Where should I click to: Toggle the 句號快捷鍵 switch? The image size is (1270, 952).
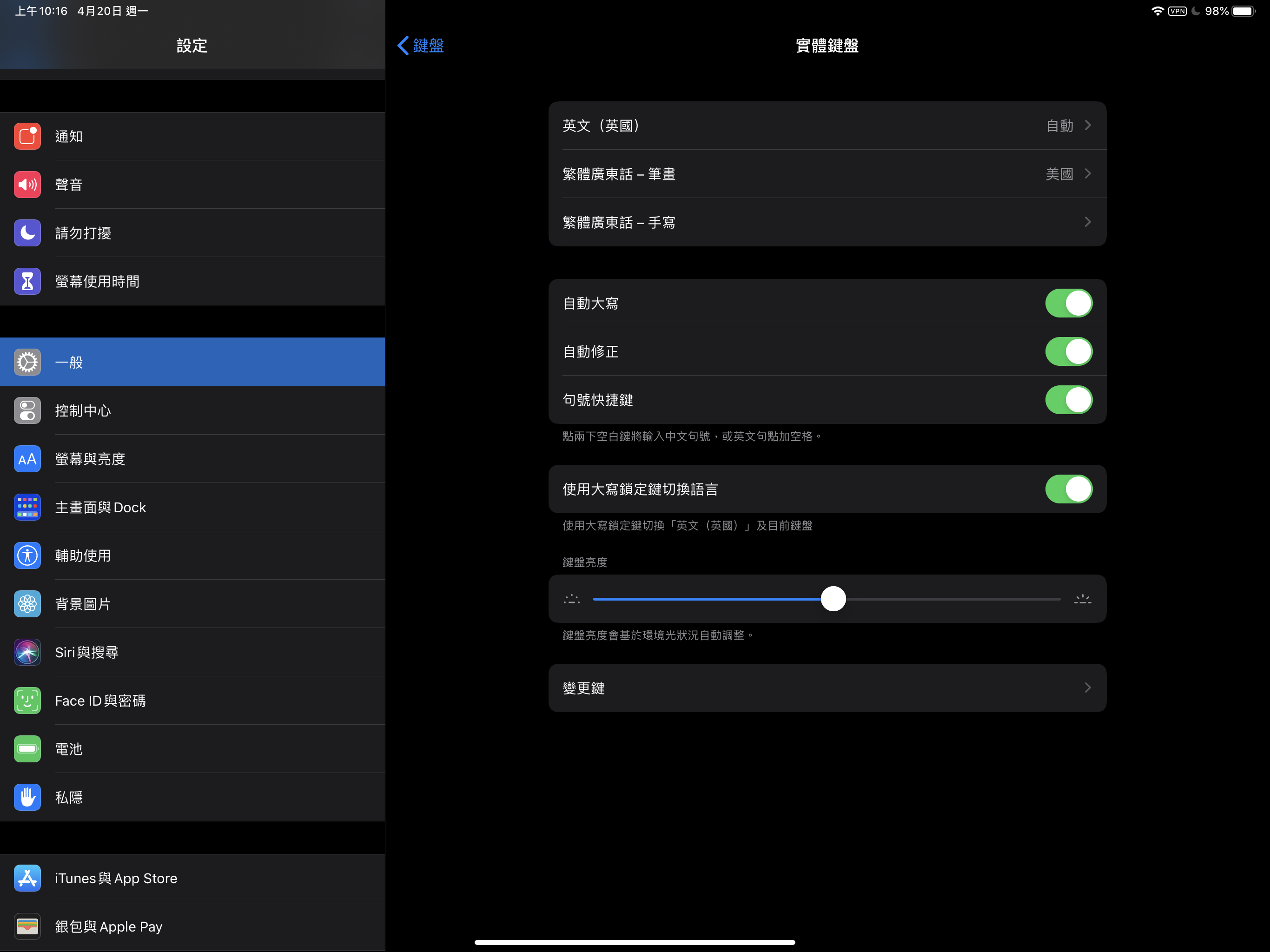(x=1068, y=400)
